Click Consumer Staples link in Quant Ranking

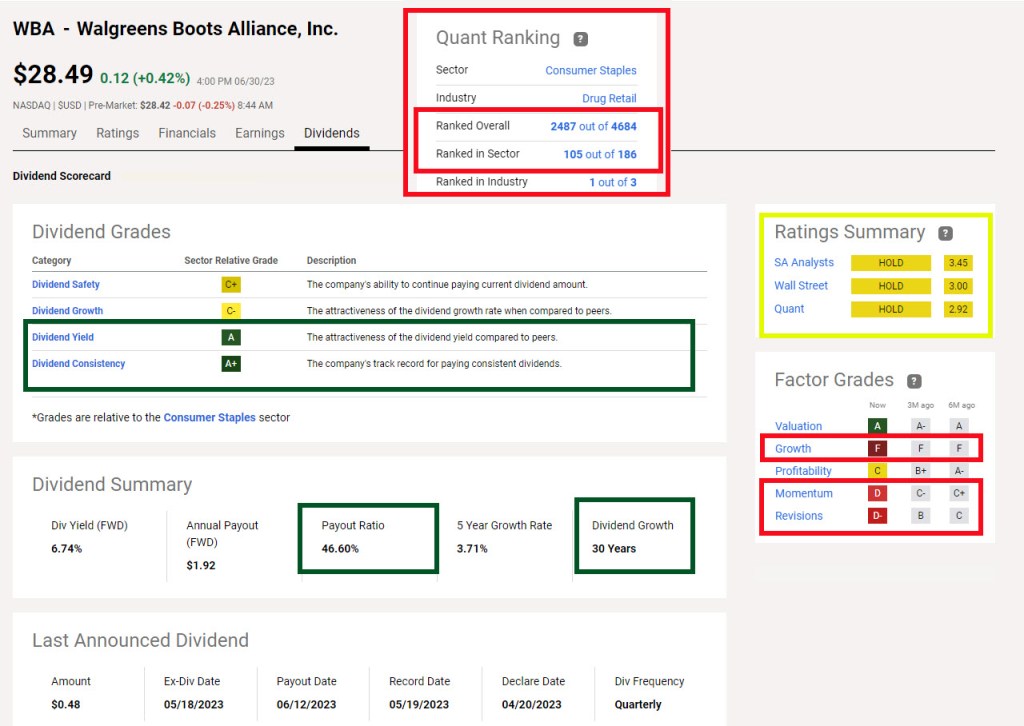[x=590, y=70]
